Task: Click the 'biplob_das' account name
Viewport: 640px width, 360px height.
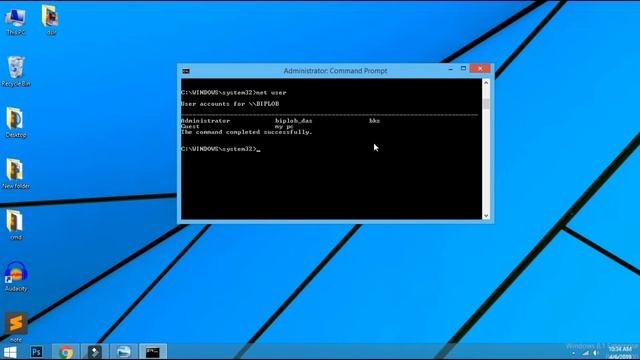Action: (x=293, y=121)
